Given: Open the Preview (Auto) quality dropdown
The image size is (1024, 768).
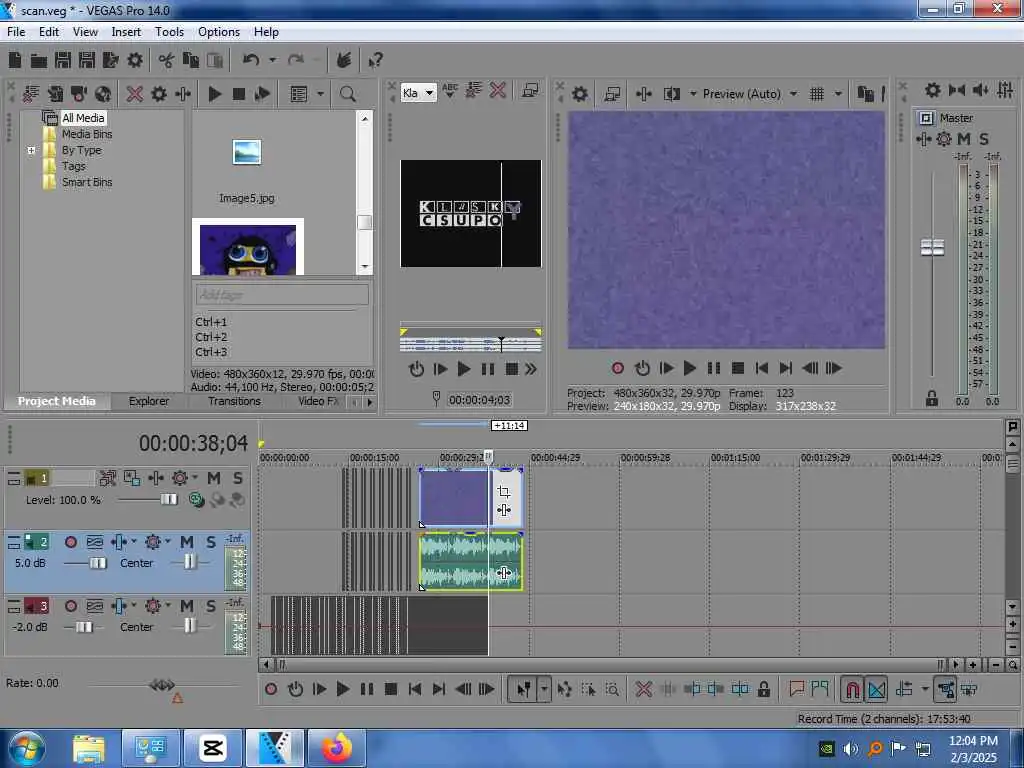Looking at the screenshot, I should coord(793,94).
